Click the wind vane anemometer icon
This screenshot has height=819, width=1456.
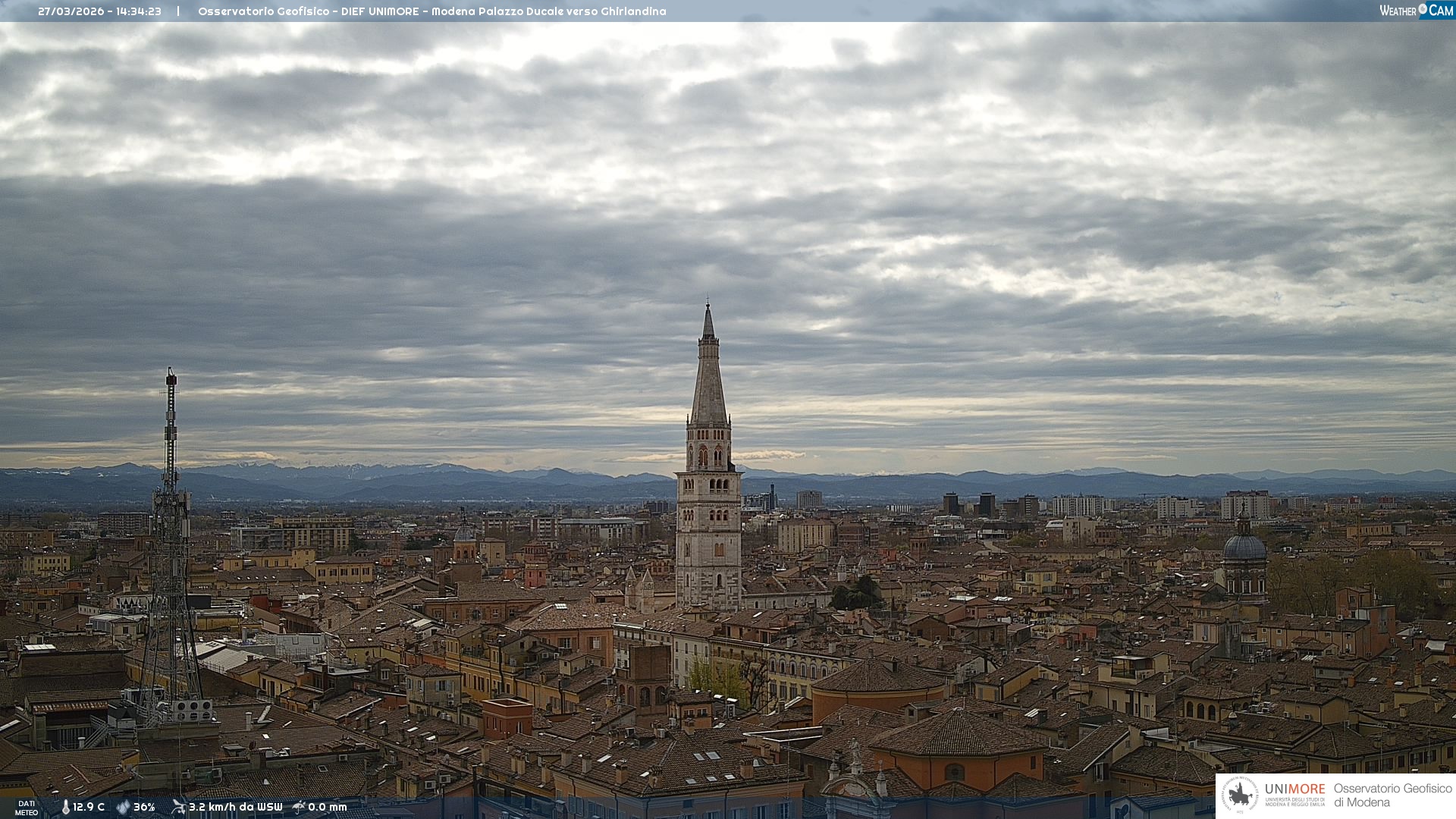click(178, 807)
